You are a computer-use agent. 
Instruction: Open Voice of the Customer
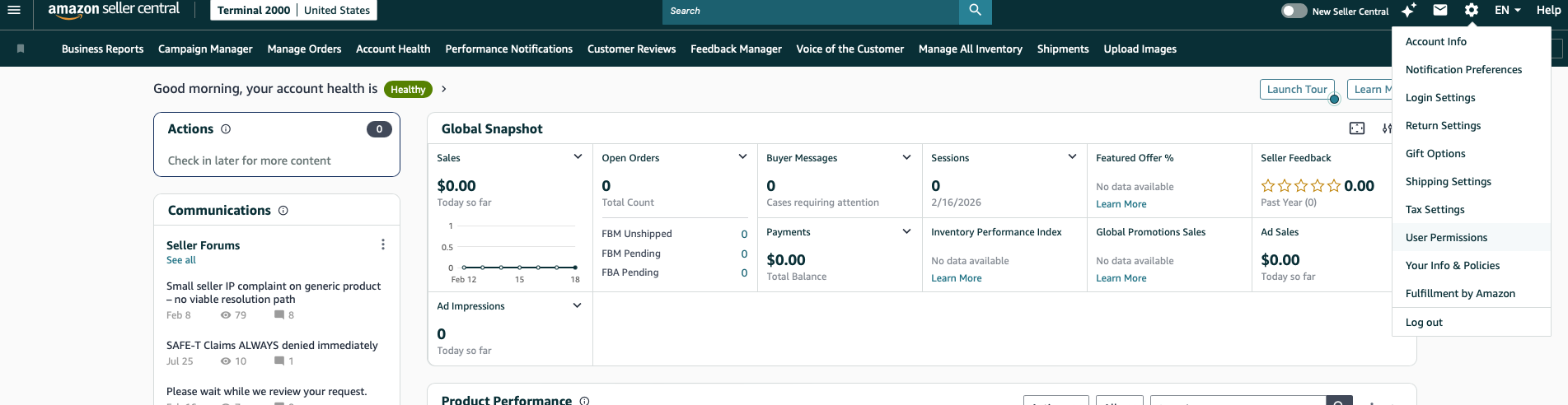850,49
